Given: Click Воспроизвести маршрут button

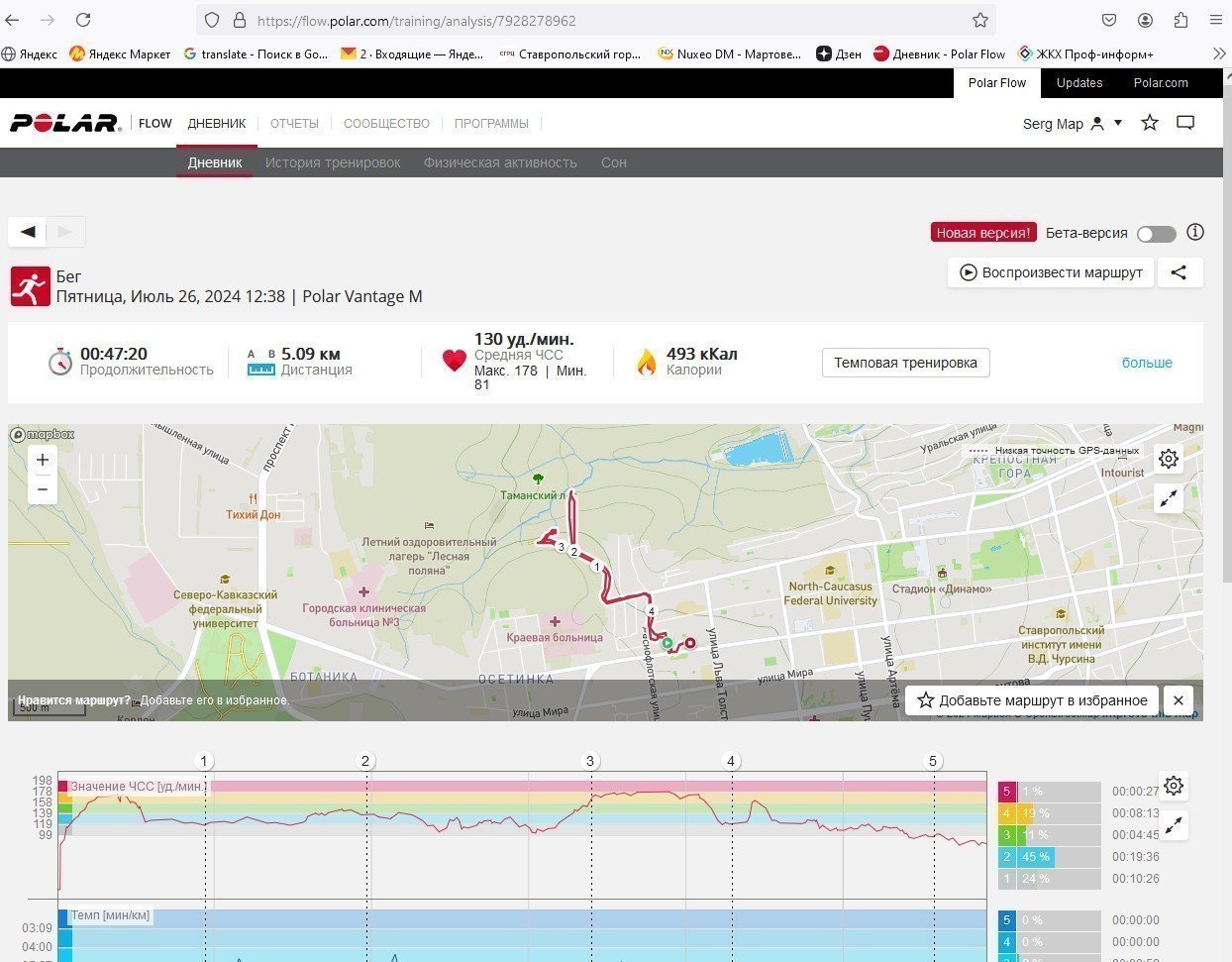Looking at the screenshot, I should 1051,272.
